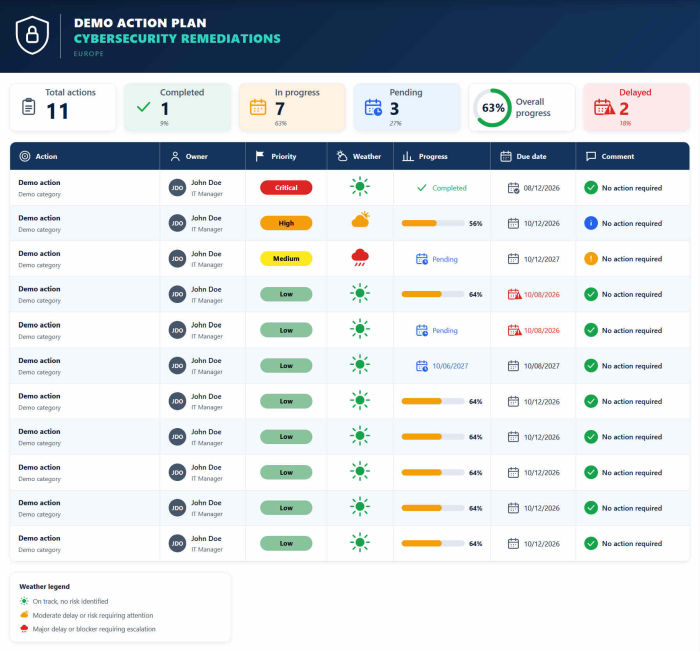Click the calendar icon beside due date 10/12/2027
The width and height of the screenshot is (700, 652).
(513, 259)
